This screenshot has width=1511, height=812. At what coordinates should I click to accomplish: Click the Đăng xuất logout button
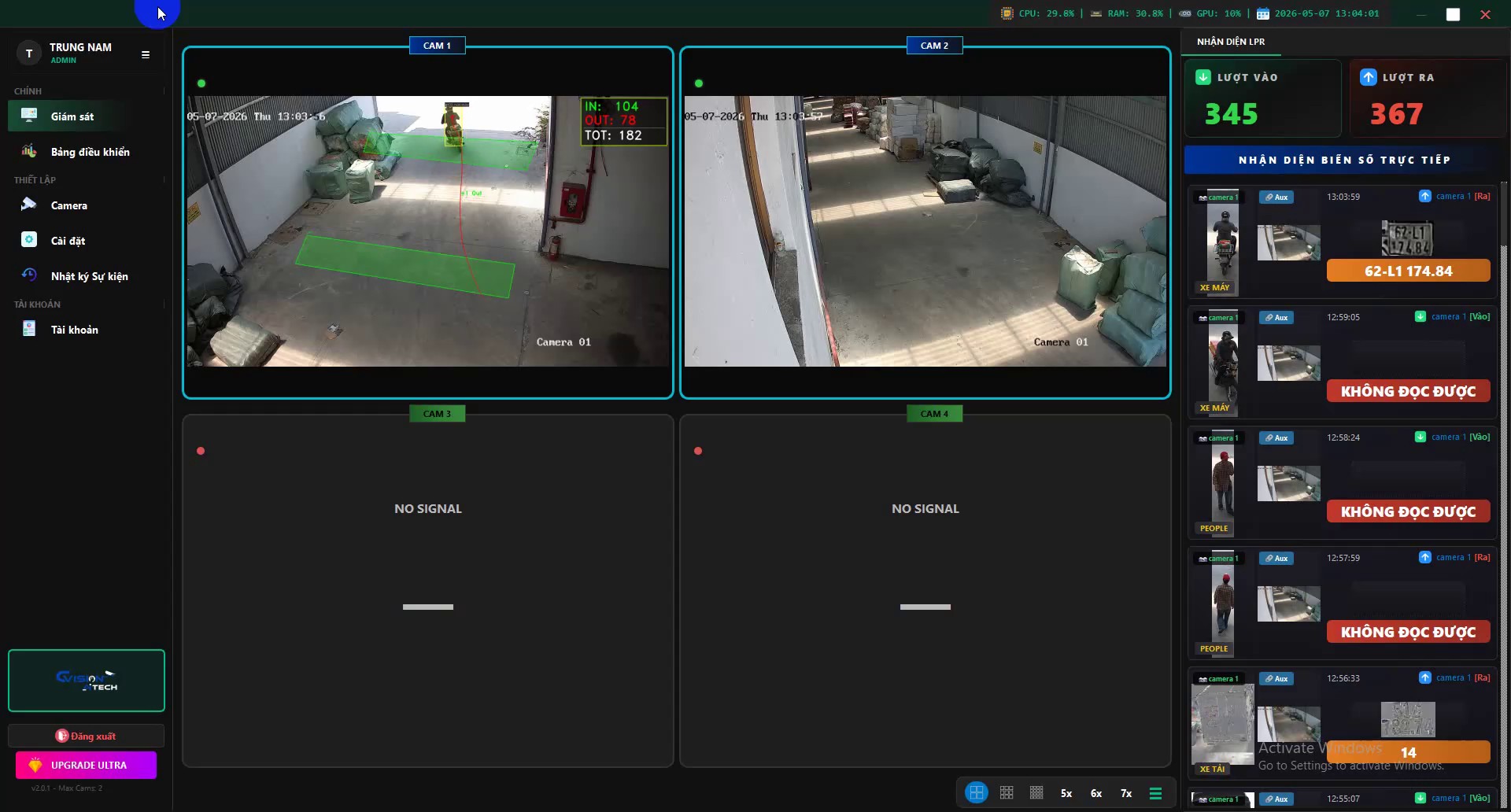pyautogui.click(x=87, y=736)
